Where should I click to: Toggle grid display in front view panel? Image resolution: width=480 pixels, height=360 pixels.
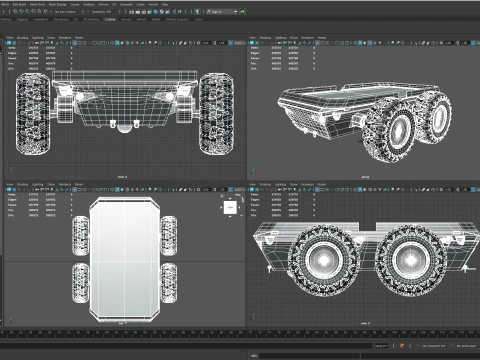point(74,43)
